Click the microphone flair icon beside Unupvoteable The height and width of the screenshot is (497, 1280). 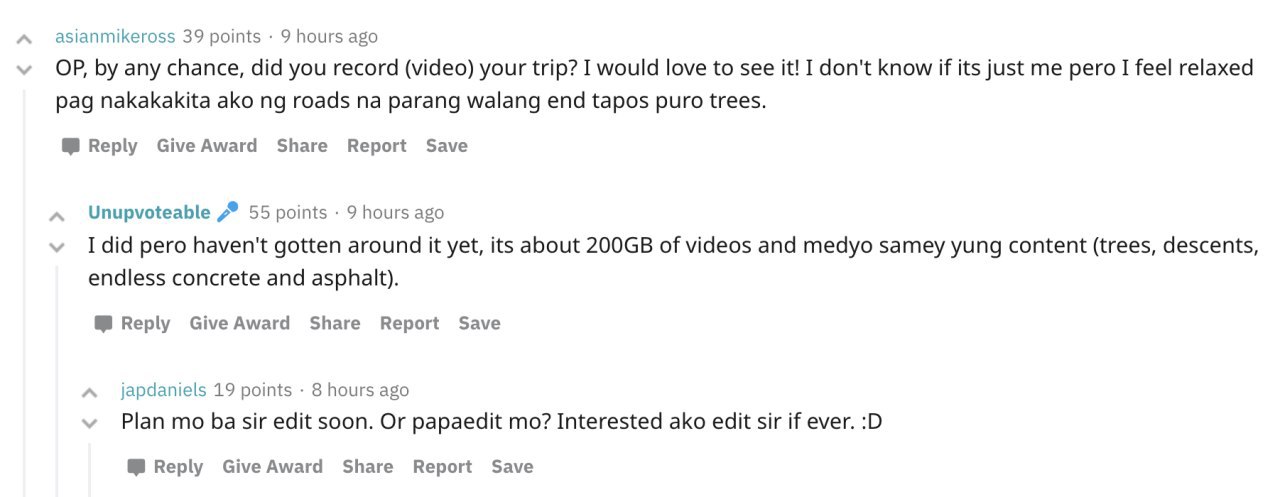tap(228, 212)
